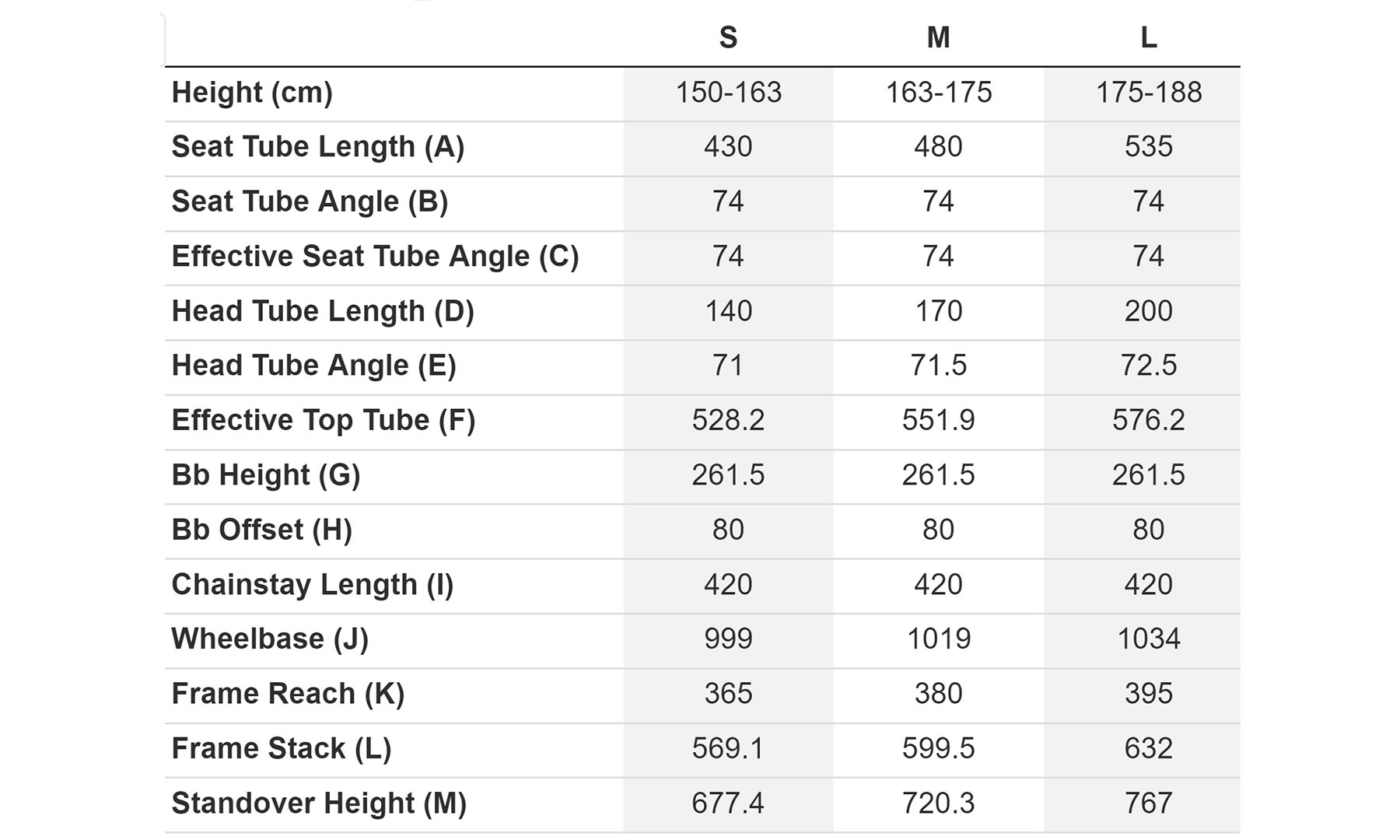Click the 72.5 head tube angle value
1400x840 pixels.
tap(1149, 366)
